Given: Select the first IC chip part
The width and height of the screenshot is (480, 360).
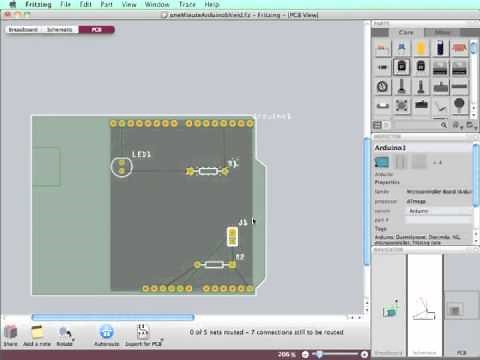Looking at the screenshot, I should [x=440, y=68].
